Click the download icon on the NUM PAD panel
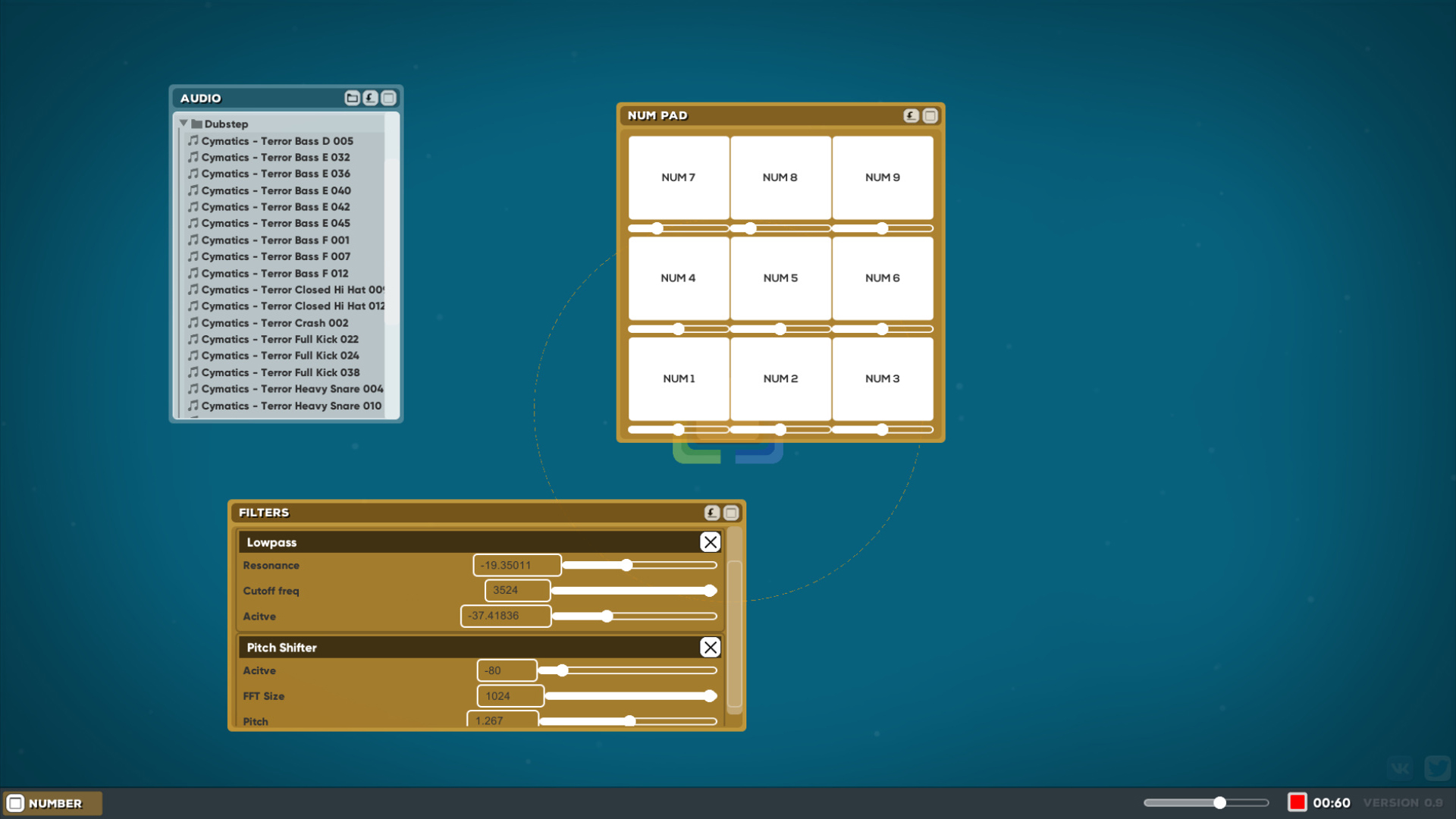This screenshot has width=1456, height=819. (x=910, y=115)
